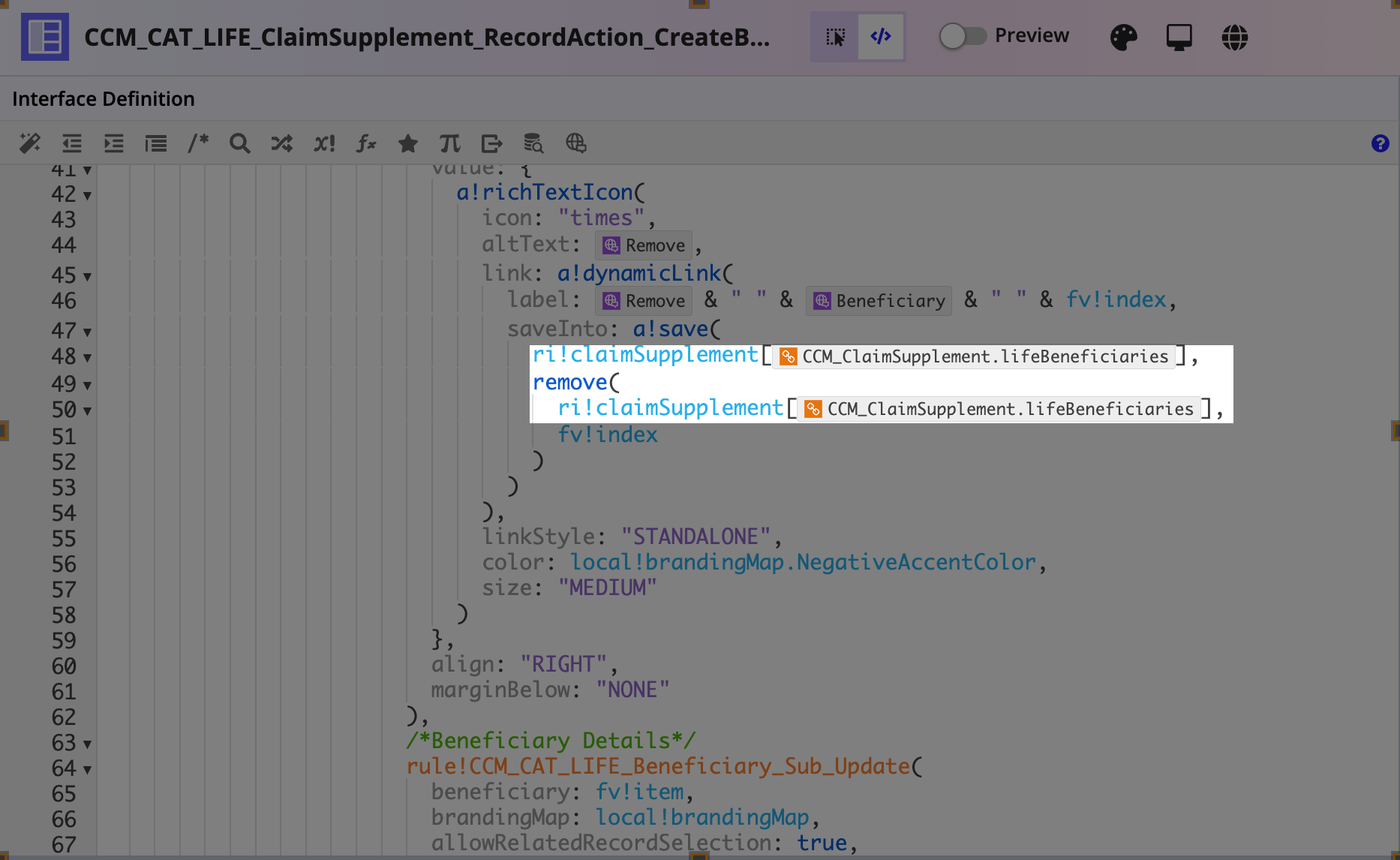Open the search magnifier in toolbar
Screen dimensions: 1400x860
(x=240, y=143)
